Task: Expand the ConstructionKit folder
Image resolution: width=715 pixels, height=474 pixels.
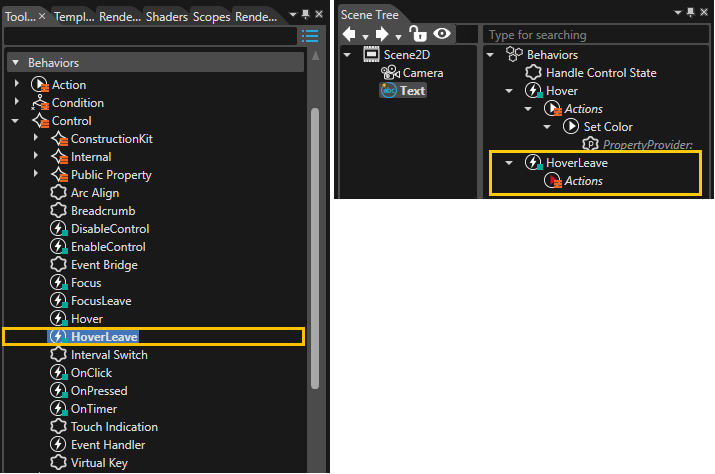Action: click(x=36, y=137)
